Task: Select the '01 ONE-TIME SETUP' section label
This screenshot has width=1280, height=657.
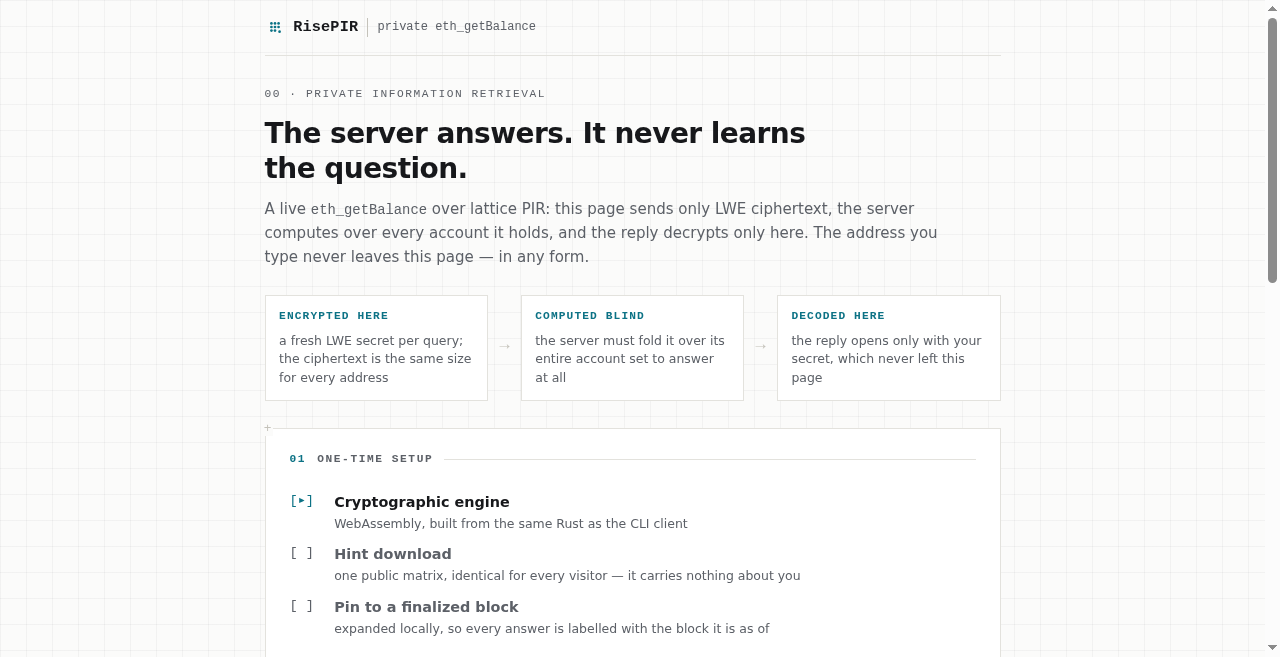Action: (x=361, y=459)
